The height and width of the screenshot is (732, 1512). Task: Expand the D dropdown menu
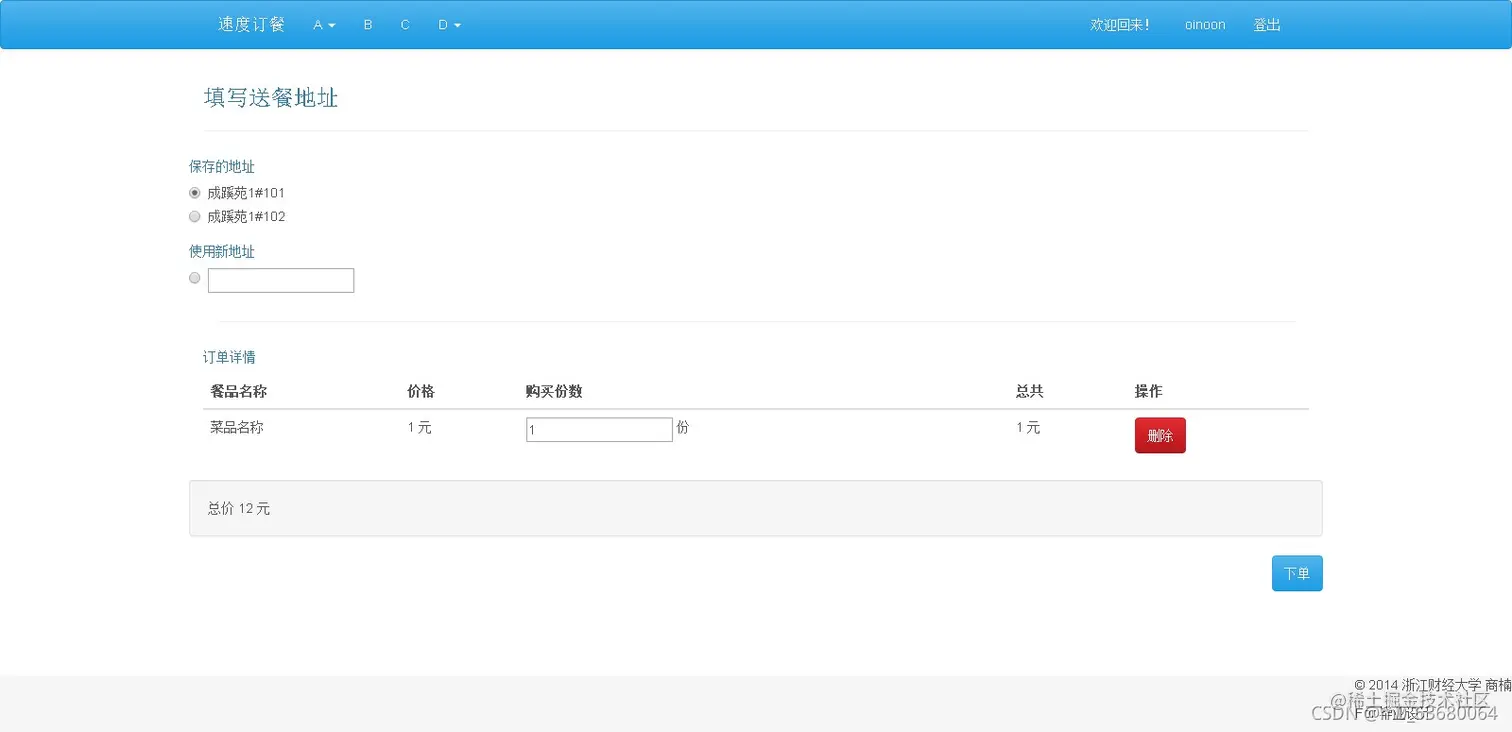coord(449,25)
